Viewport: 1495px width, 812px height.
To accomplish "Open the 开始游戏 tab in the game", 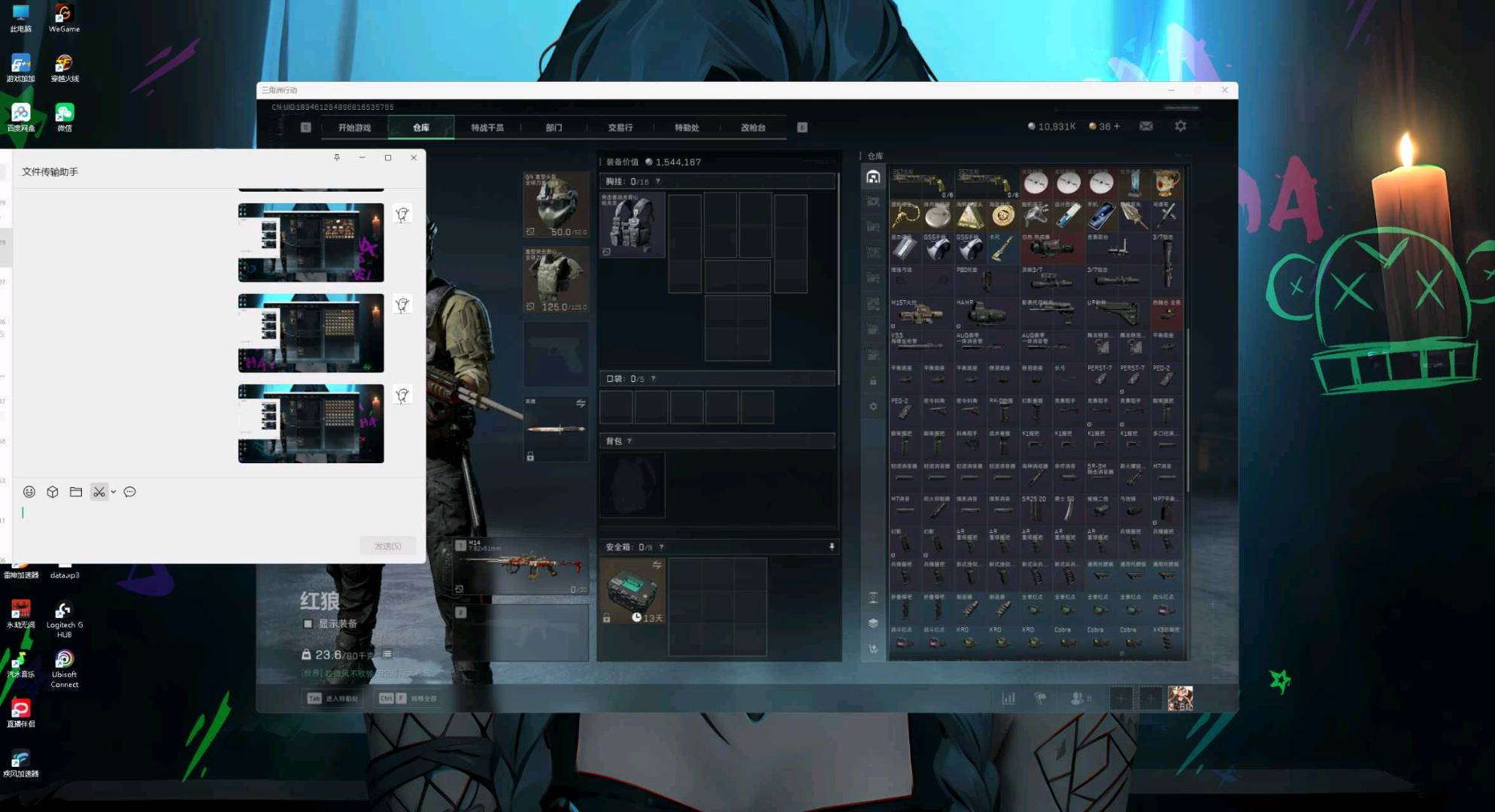I will point(354,128).
